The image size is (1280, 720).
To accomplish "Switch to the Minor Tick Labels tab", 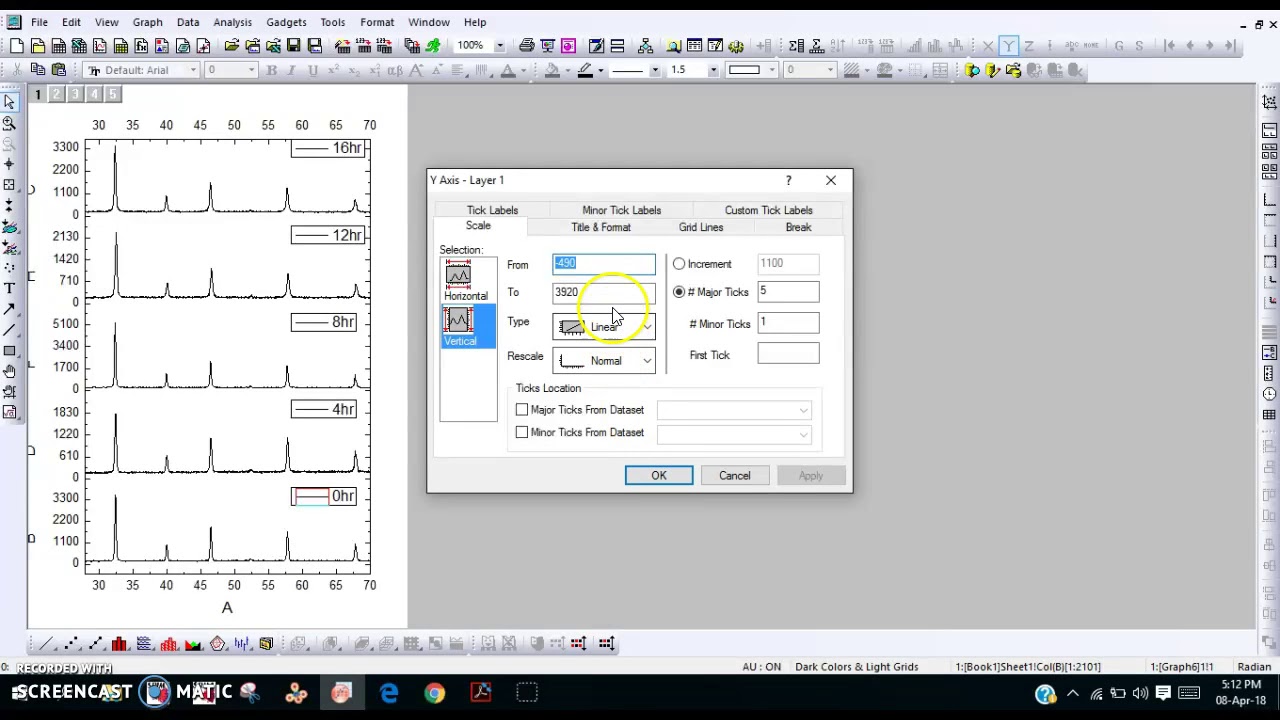I will [621, 210].
